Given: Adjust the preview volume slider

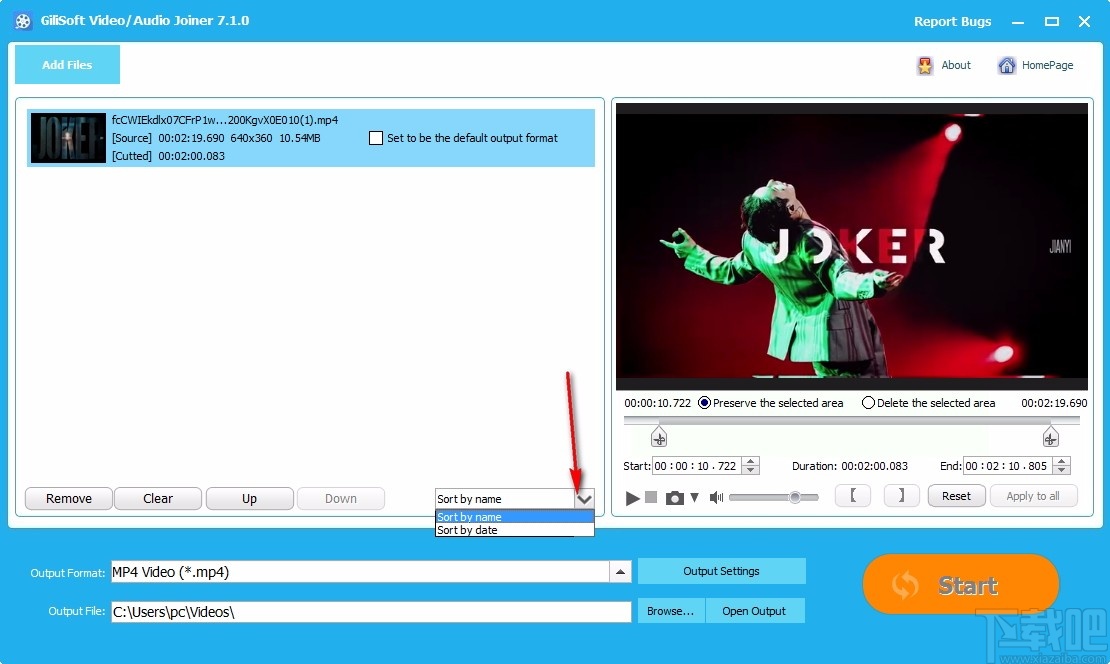Looking at the screenshot, I should click(x=795, y=496).
